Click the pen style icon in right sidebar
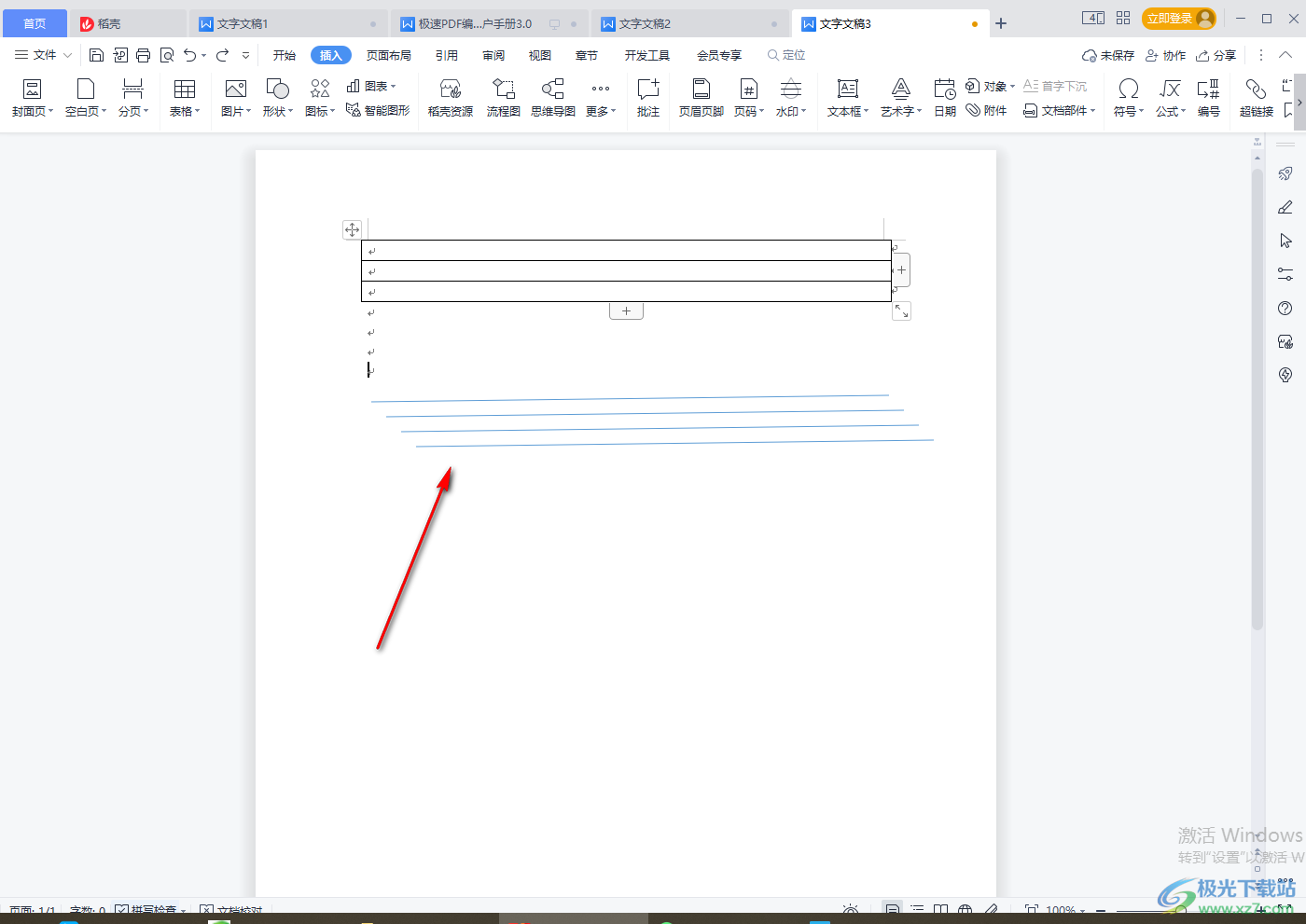Screen dimensions: 1306x924 point(1285,207)
